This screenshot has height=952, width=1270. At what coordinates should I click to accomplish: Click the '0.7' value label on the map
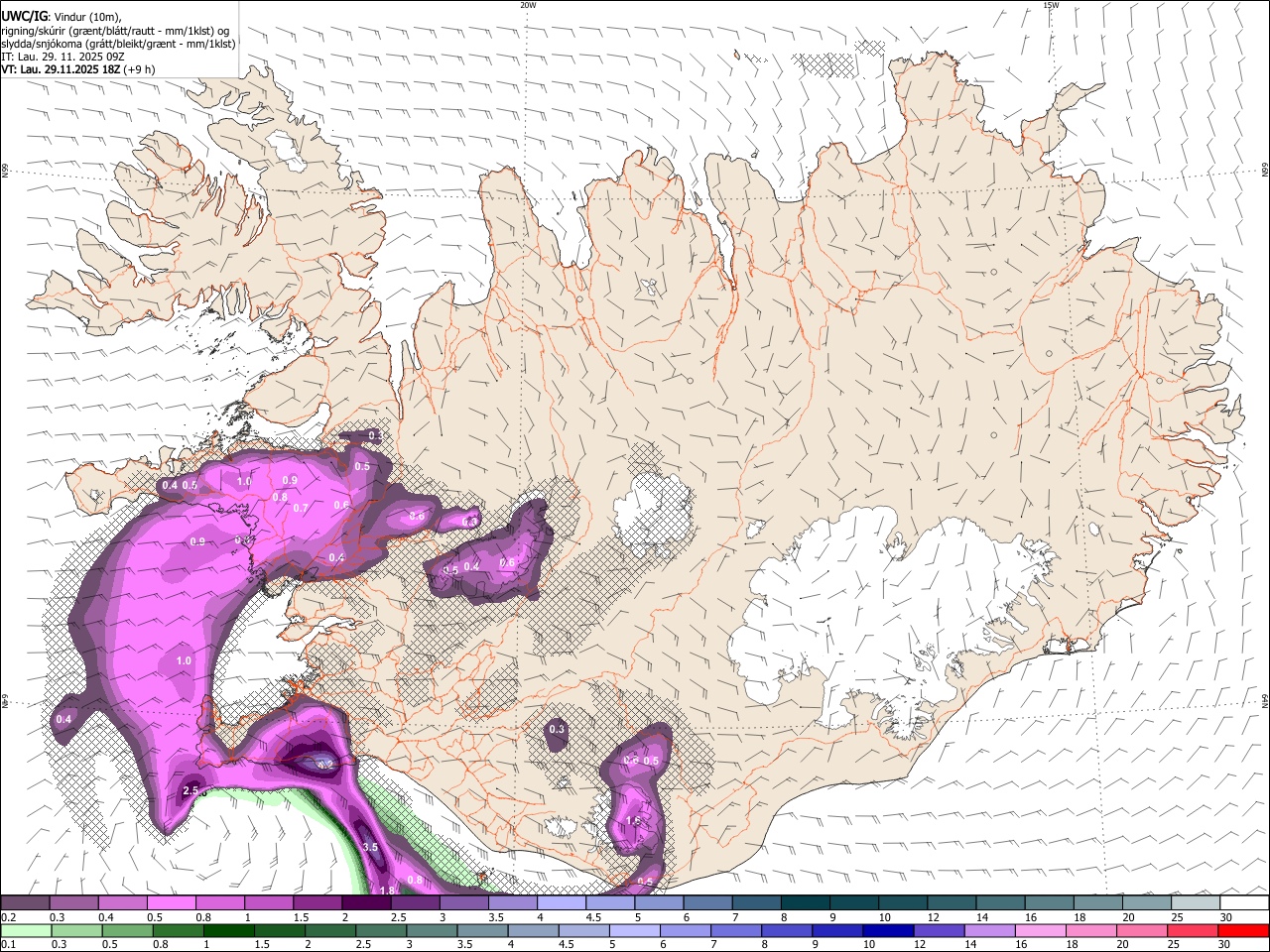(x=301, y=508)
